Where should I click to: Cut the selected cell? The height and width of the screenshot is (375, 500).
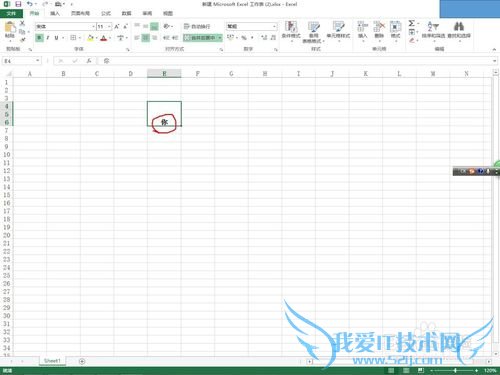pyautogui.click(x=22, y=23)
